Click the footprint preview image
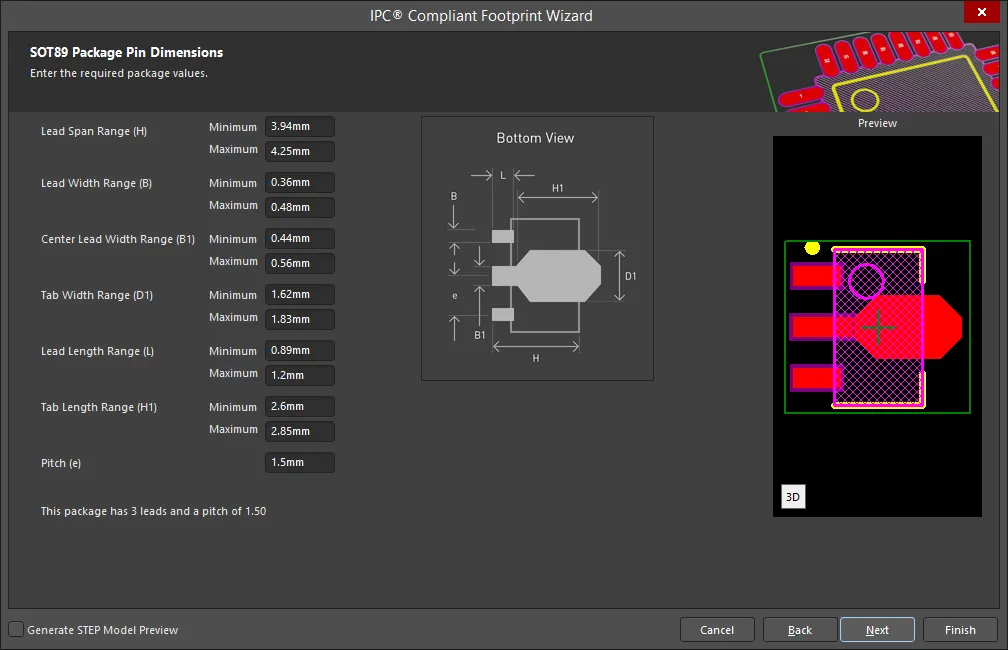The height and width of the screenshot is (650, 1008). coord(877,326)
